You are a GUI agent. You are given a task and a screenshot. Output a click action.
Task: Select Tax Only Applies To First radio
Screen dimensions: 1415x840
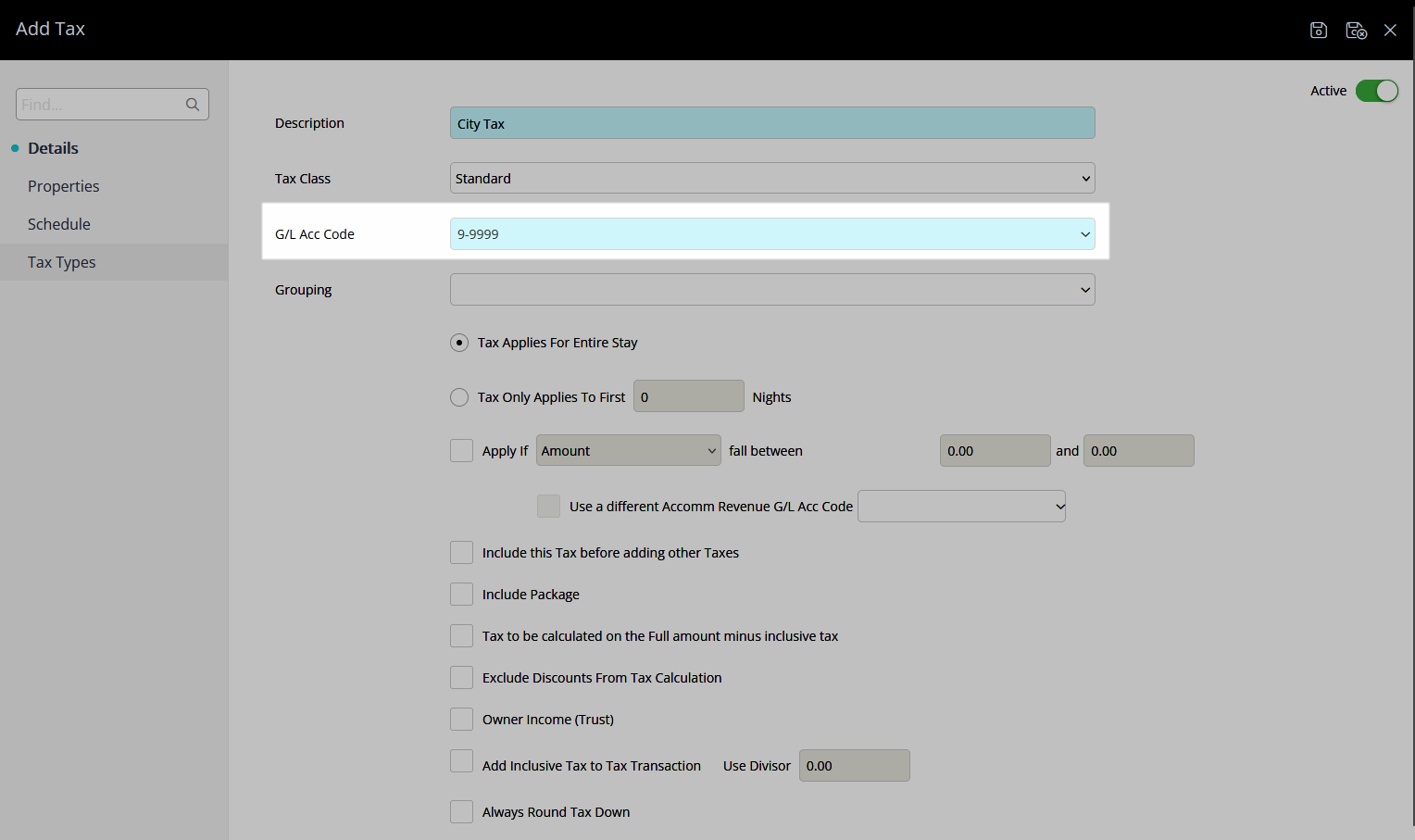pos(459,397)
